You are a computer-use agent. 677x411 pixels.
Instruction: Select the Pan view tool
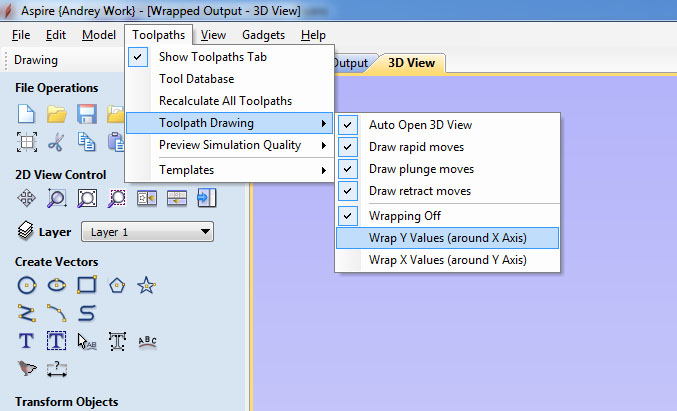(27, 198)
